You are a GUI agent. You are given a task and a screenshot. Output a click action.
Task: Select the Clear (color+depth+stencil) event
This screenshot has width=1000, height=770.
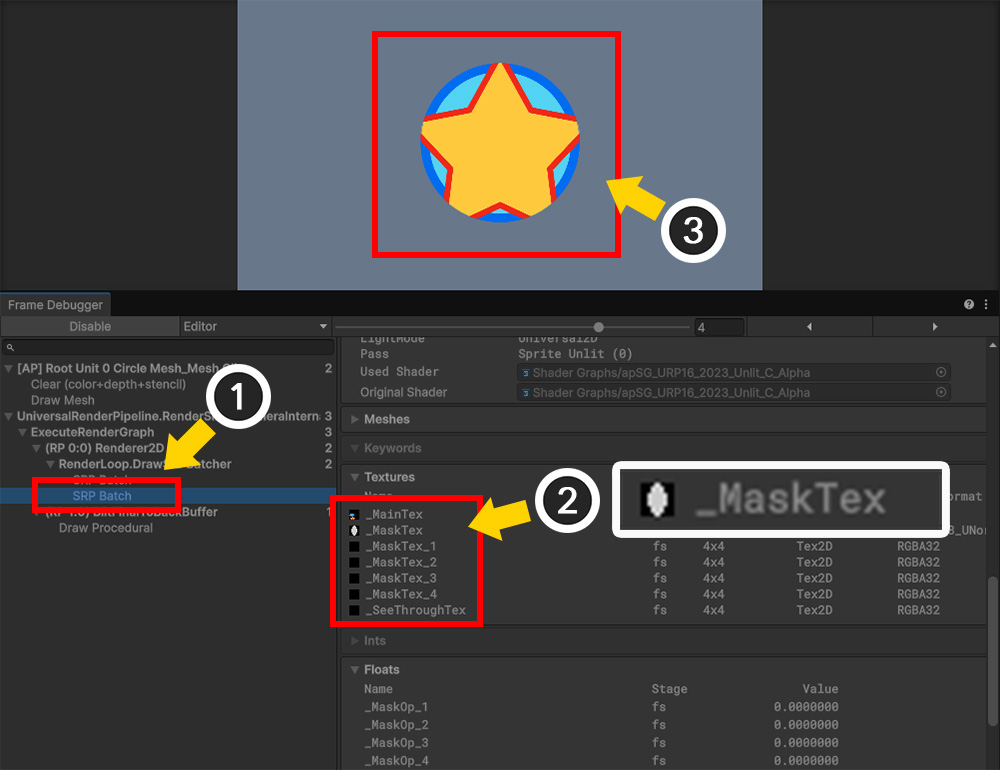(x=108, y=385)
